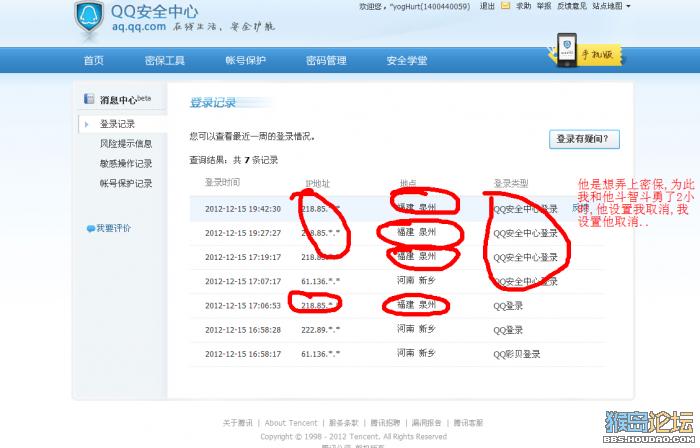Click the 腾讯客服 footer link
Image resolution: width=700 pixels, height=448 pixels.
pyautogui.click(x=468, y=423)
